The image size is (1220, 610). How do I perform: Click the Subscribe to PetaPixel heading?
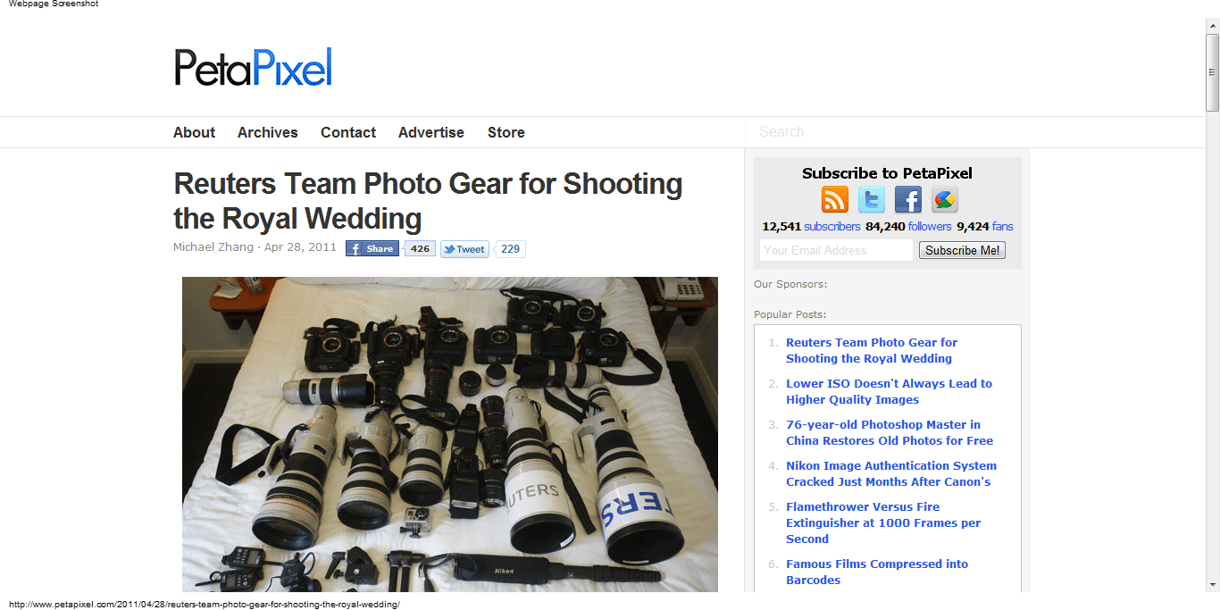[887, 173]
